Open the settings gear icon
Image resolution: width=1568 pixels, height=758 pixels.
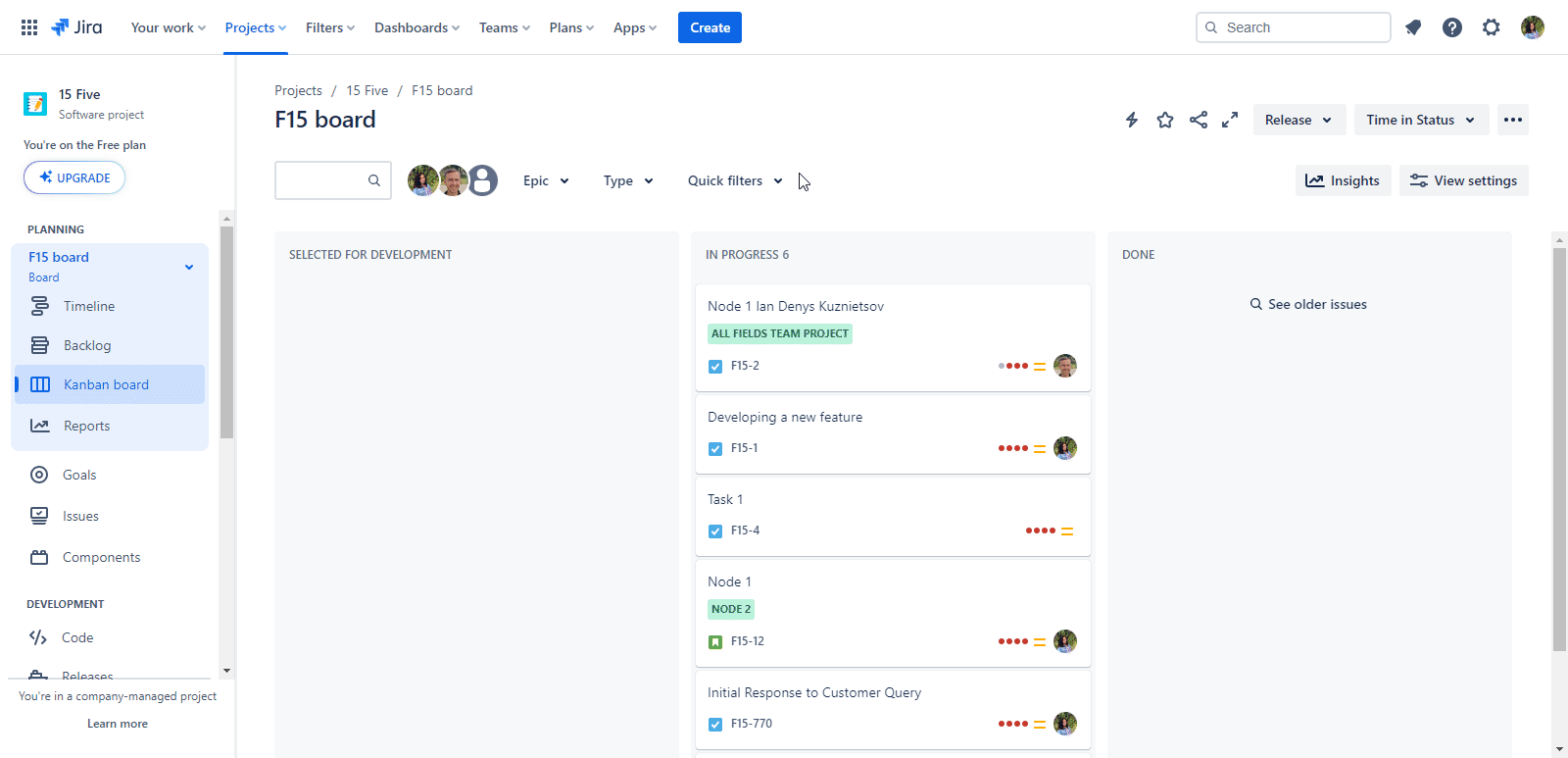click(1492, 27)
